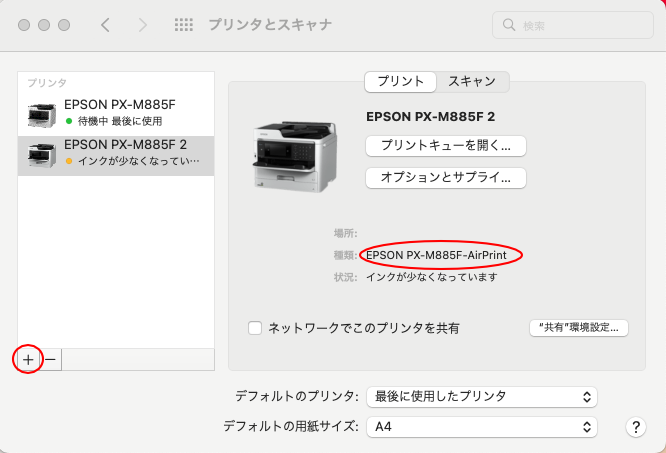The height and width of the screenshot is (453, 666).
Task: Click the 検索 search field
Action: 573,25
